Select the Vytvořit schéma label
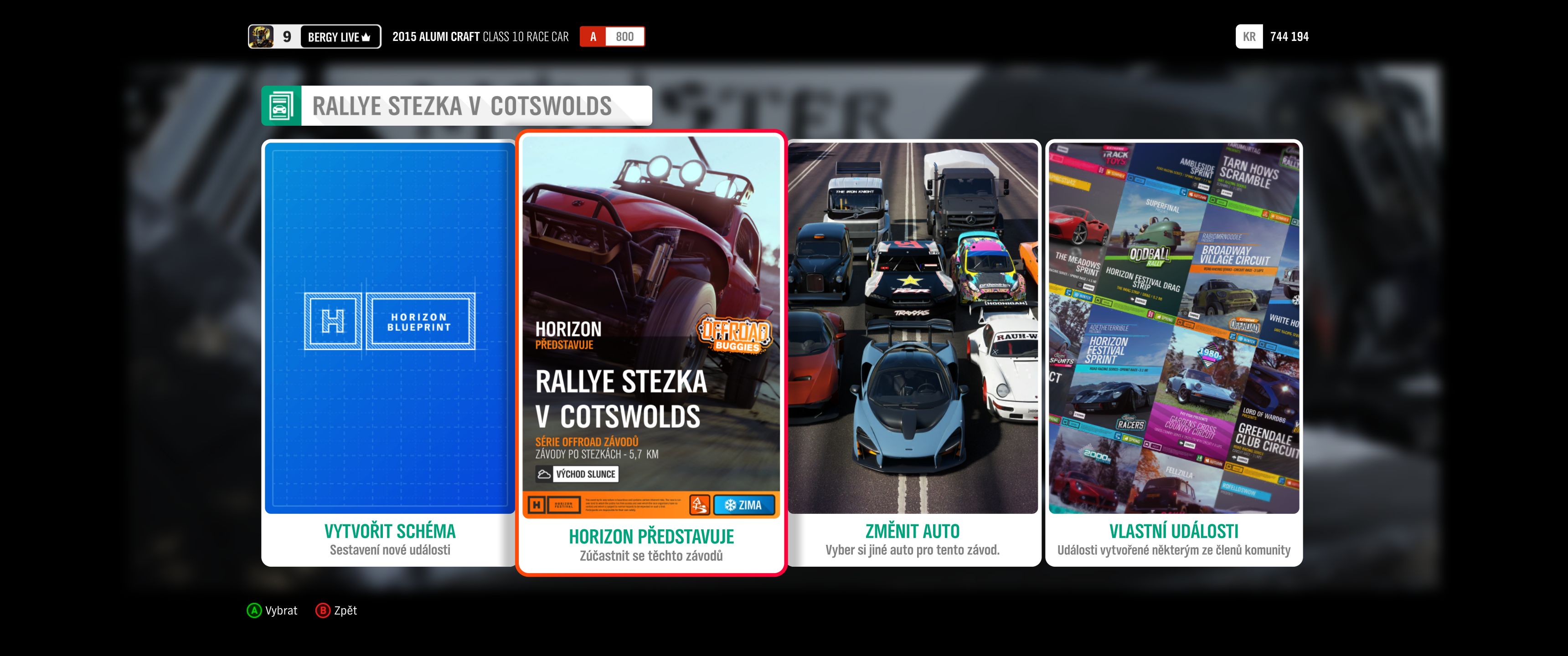The image size is (1568, 656). (390, 531)
